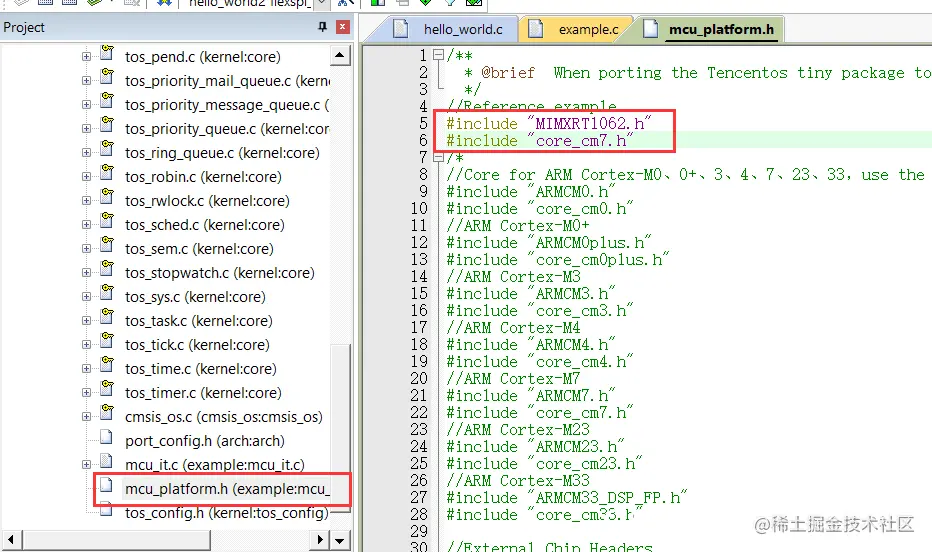Click project tree scroll left arrow
This screenshot has height=552, width=932.
tap(11, 540)
